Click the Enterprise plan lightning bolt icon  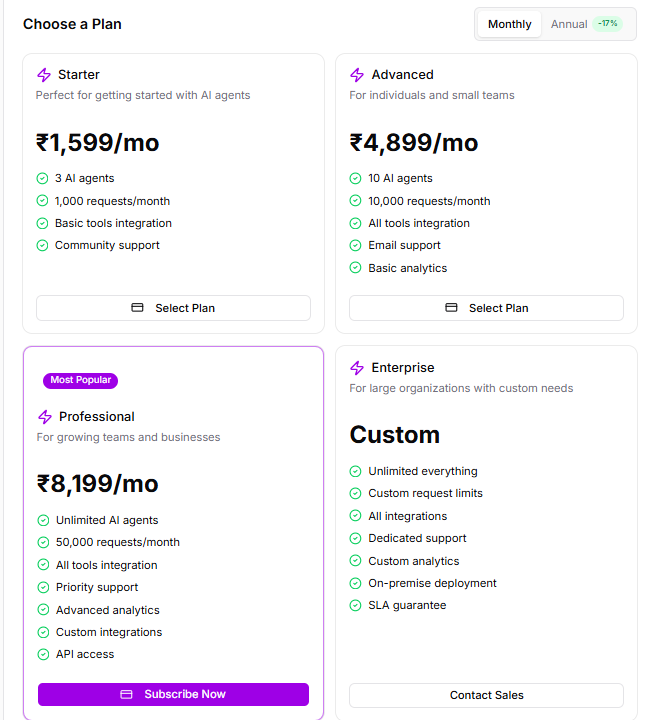pos(357,368)
